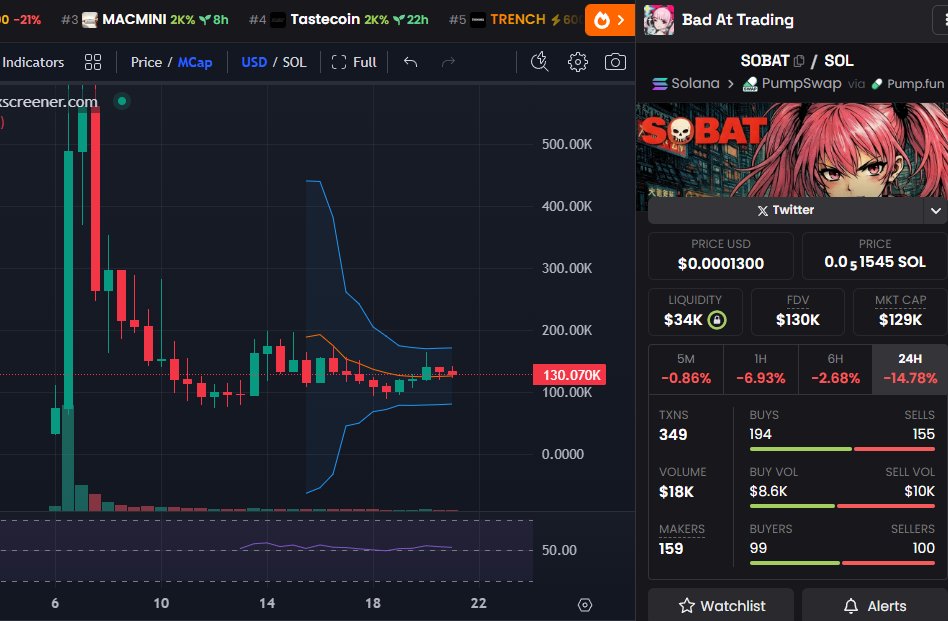Switch chart to Price mode

pos(146,62)
